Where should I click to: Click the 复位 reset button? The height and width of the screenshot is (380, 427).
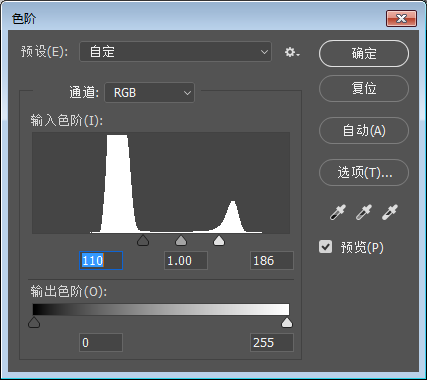tap(364, 89)
